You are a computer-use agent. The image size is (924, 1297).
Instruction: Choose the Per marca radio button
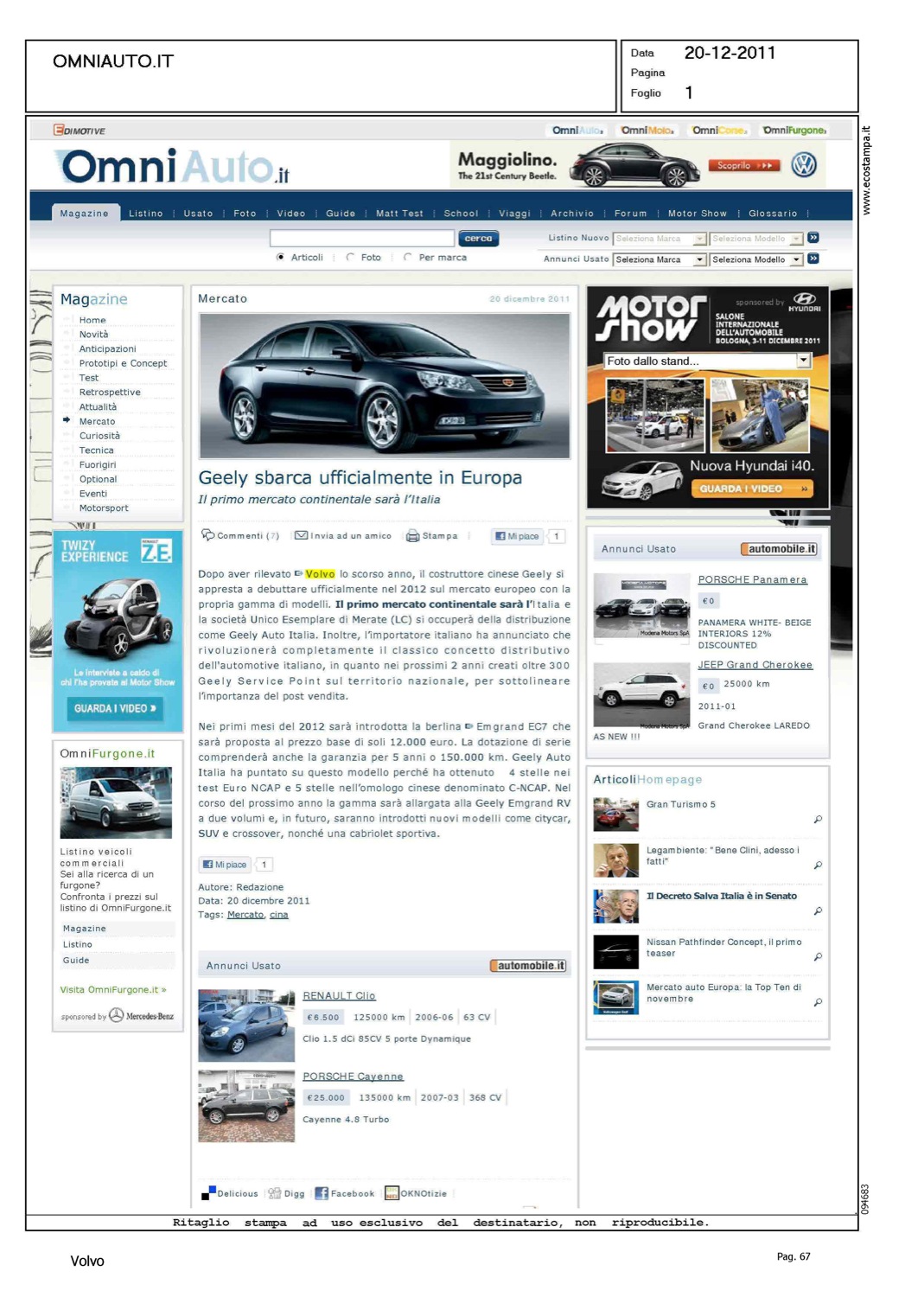tap(408, 258)
